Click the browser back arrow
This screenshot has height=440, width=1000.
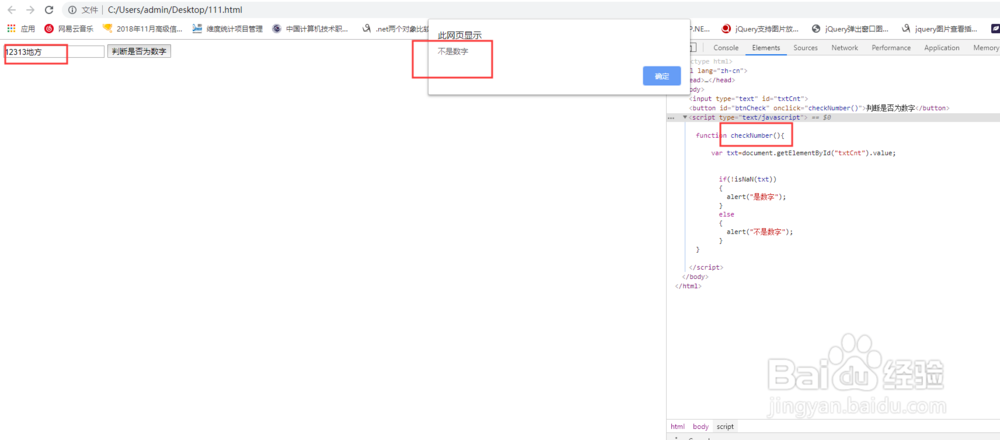pyautogui.click(x=11, y=10)
